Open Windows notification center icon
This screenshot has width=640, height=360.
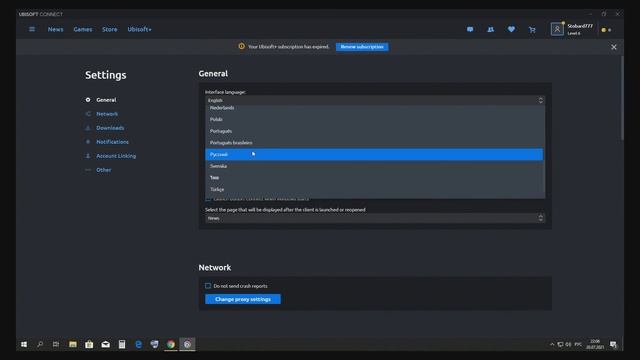[613, 344]
